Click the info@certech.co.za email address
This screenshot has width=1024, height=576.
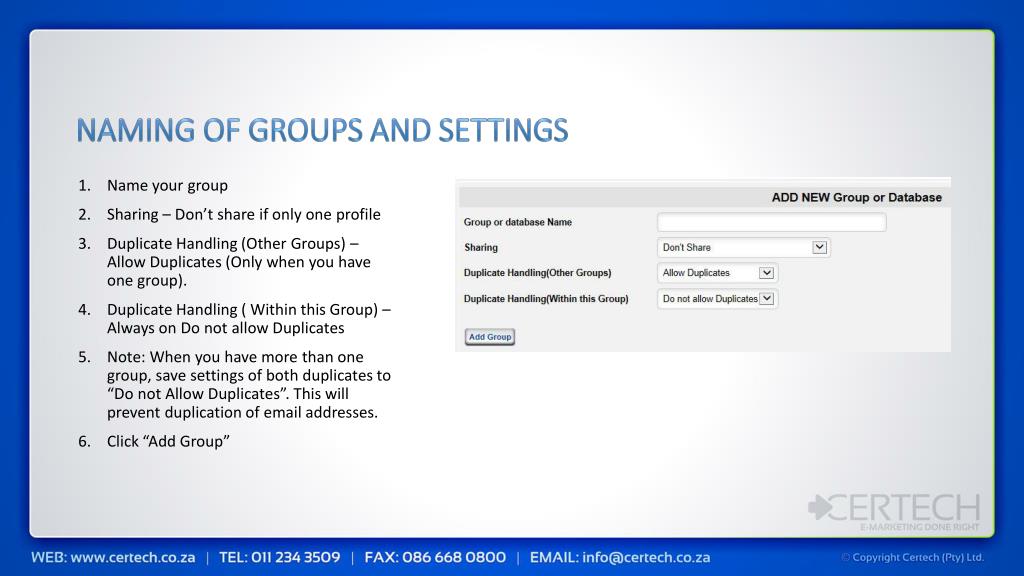(646, 557)
